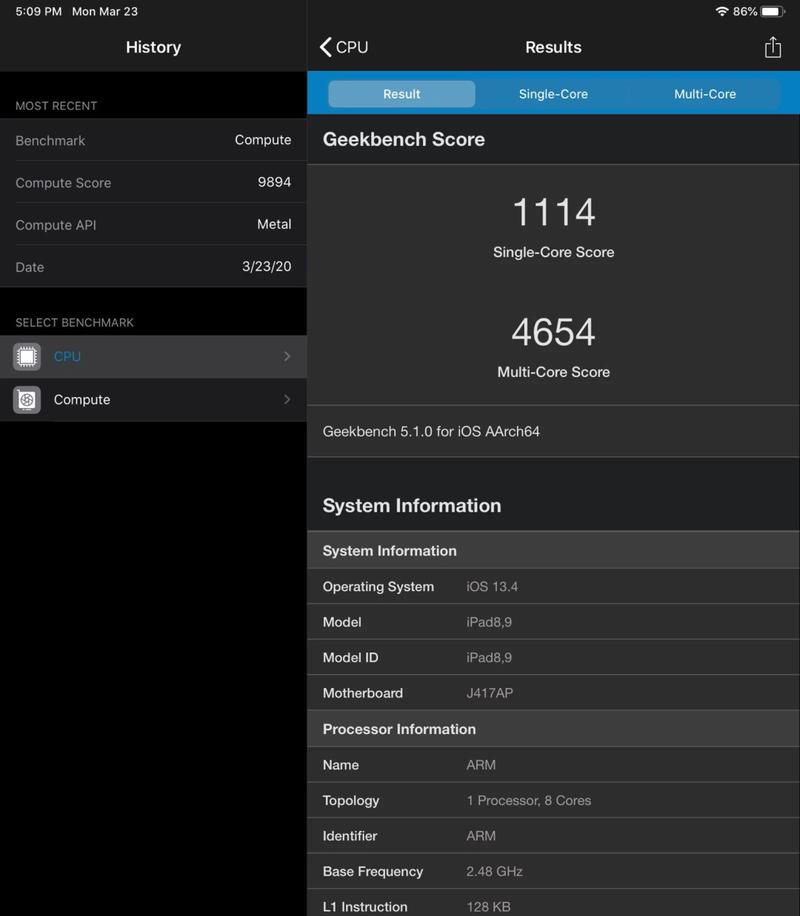
Task: Switch to the Result tab
Action: coord(401,94)
